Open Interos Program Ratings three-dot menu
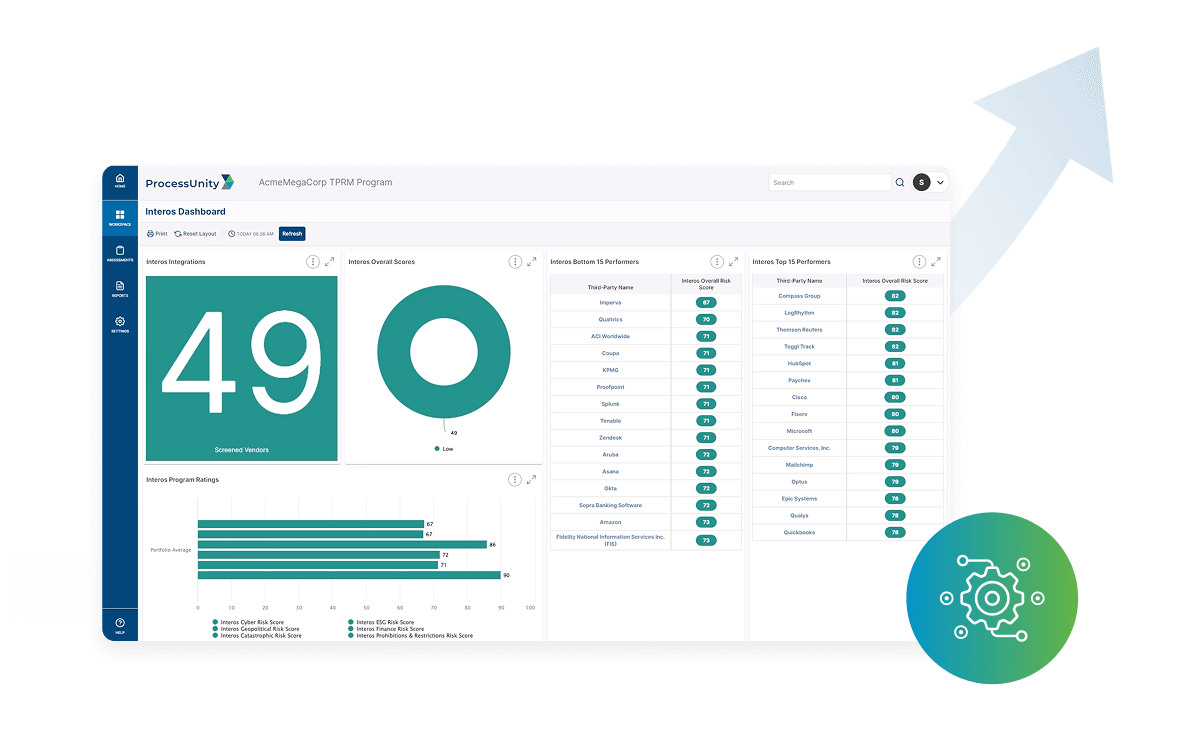Viewport: 1180px width, 736px height. [x=515, y=480]
